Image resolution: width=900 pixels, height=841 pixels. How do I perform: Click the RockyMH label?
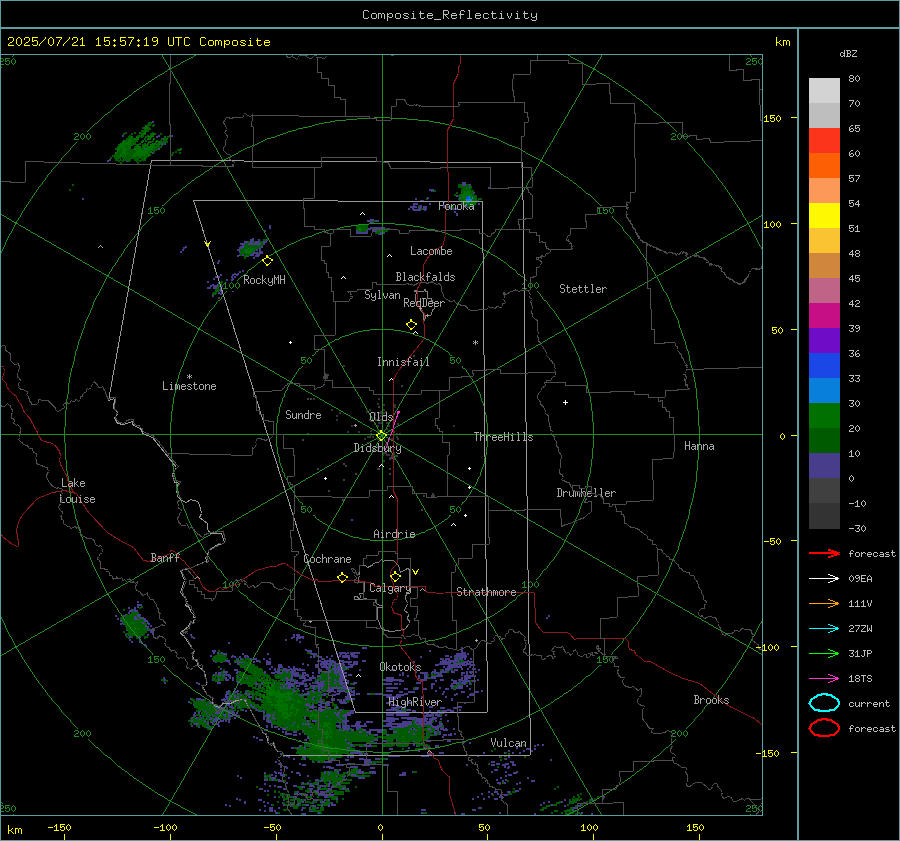pos(264,280)
